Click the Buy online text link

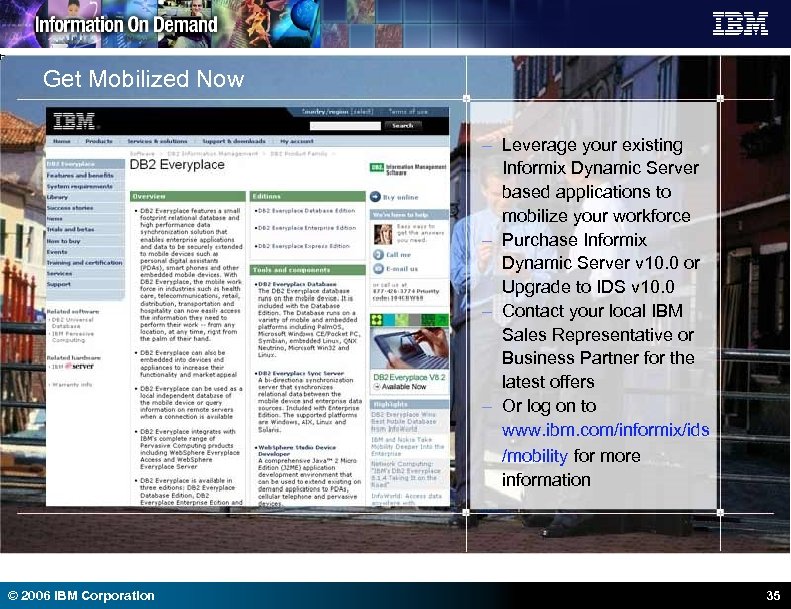(x=401, y=197)
